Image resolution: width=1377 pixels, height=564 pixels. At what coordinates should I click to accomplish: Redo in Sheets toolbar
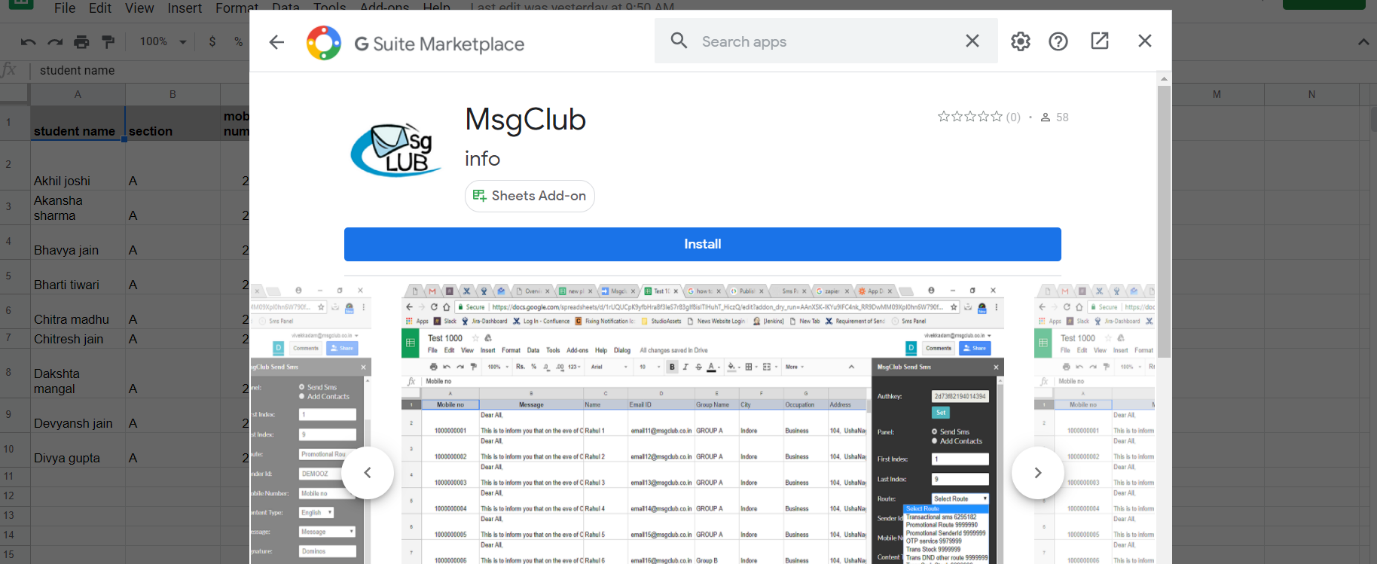click(55, 42)
